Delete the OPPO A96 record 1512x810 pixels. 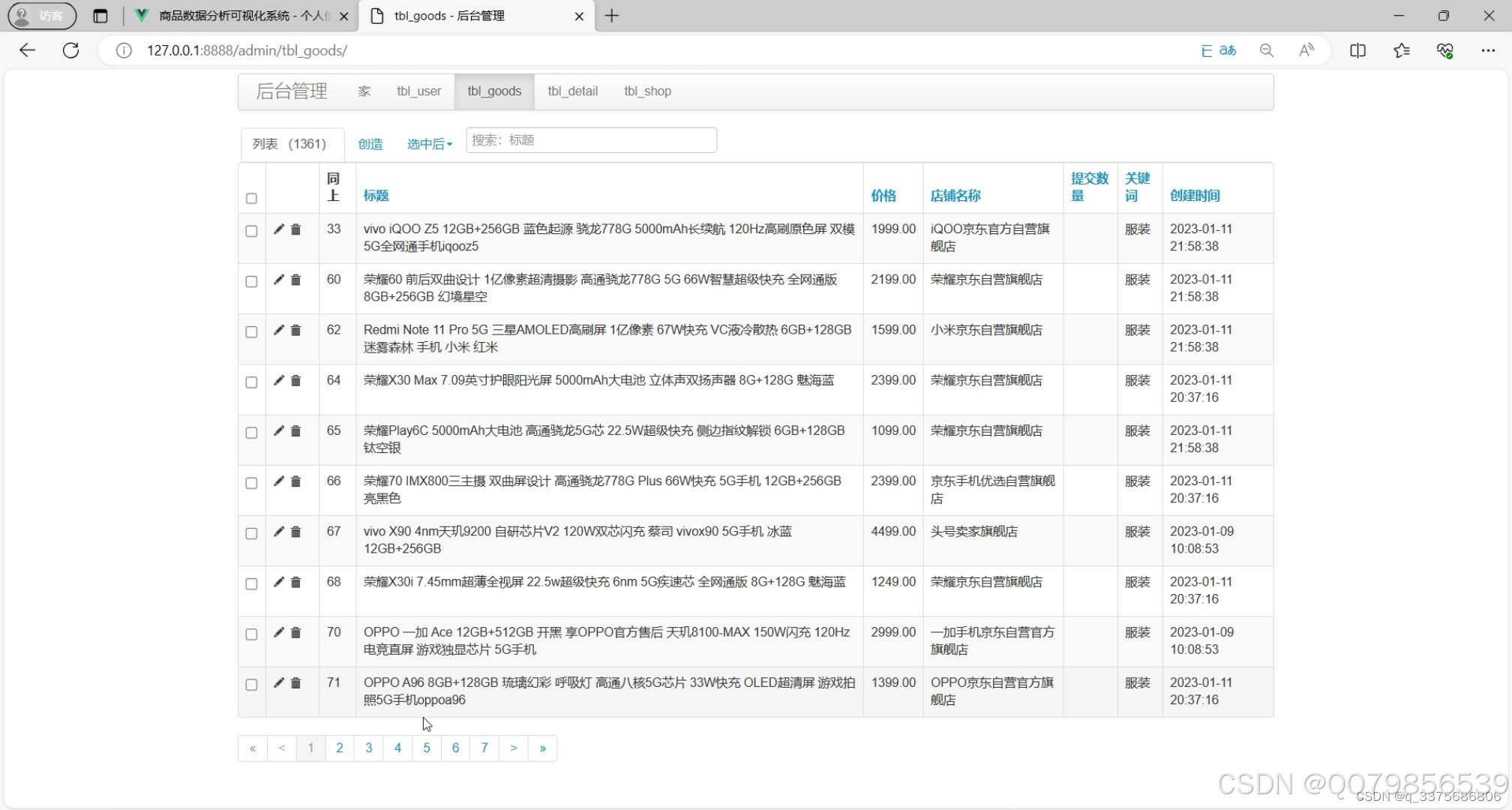pos(295,683)
